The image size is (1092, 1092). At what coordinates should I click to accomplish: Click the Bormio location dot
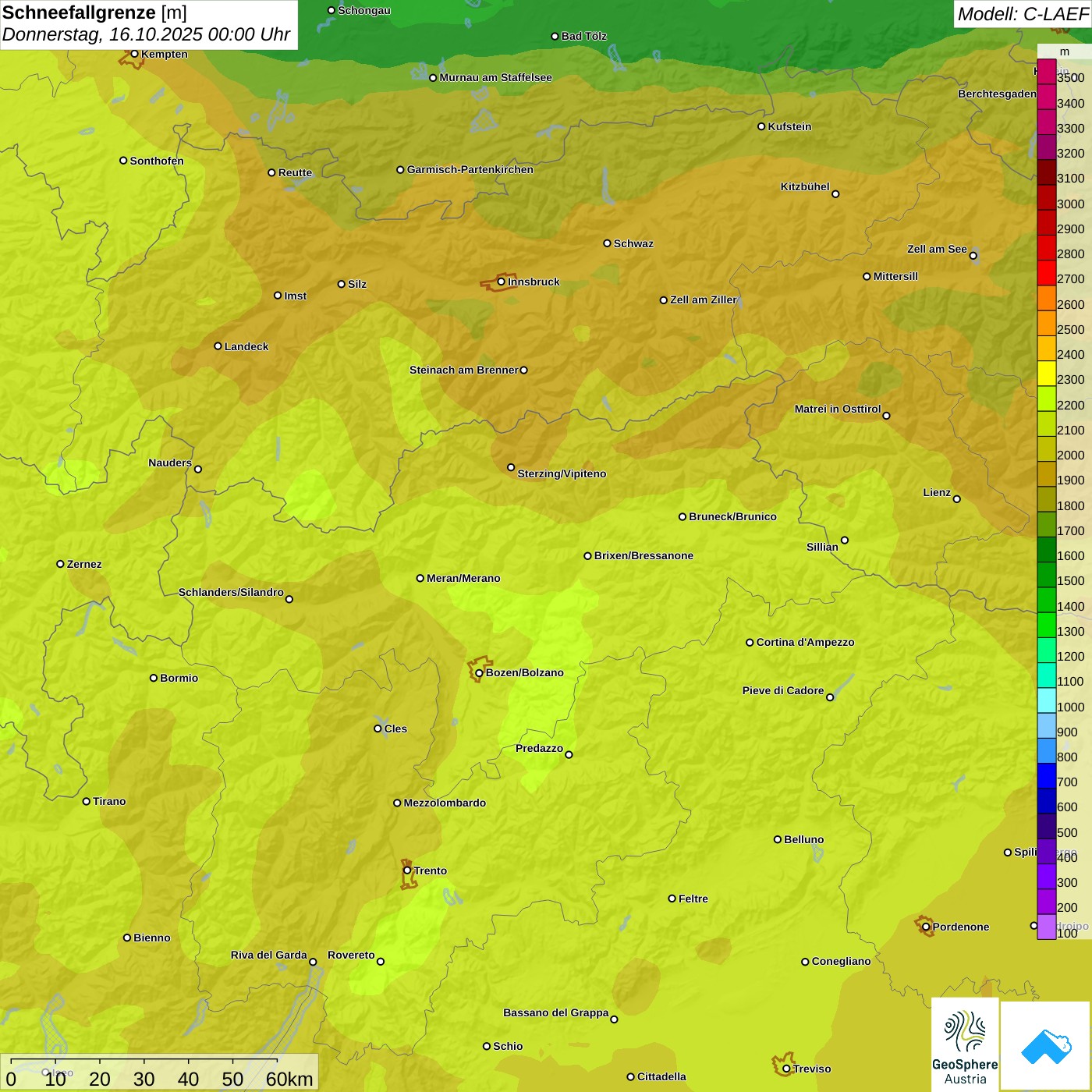point(154,678)
